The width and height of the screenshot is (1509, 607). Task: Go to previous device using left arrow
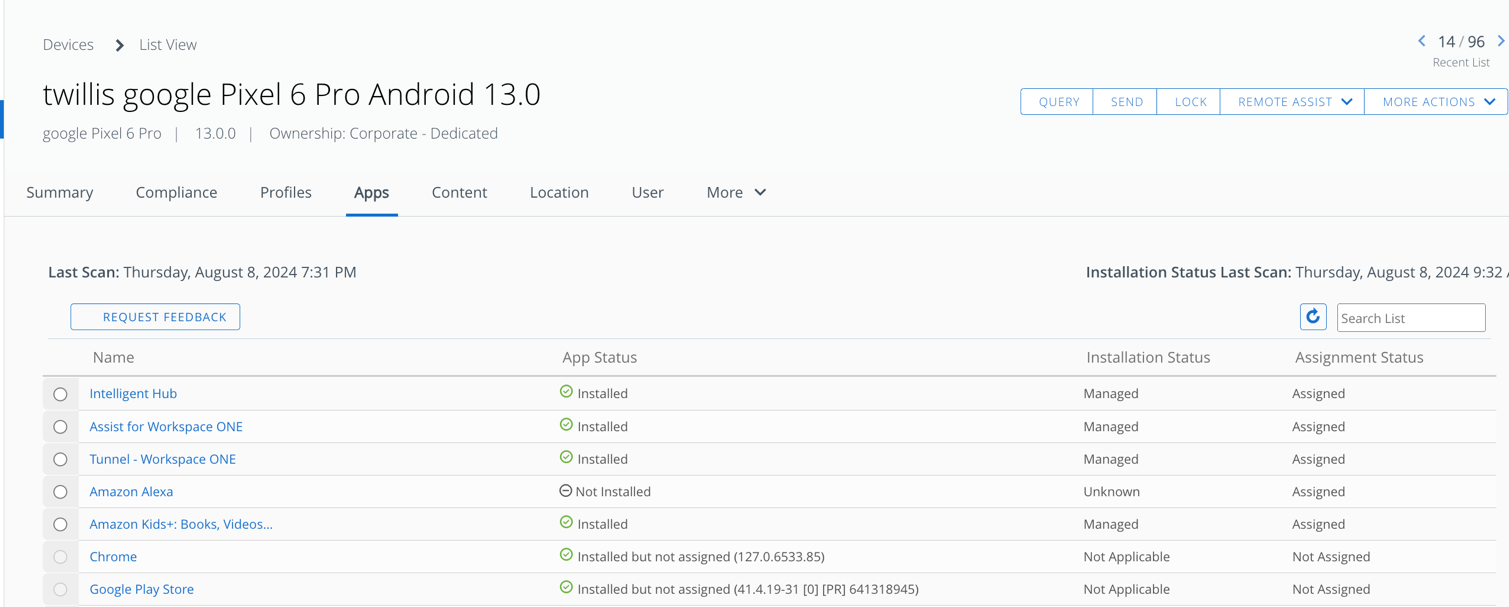click(1421, 42)
